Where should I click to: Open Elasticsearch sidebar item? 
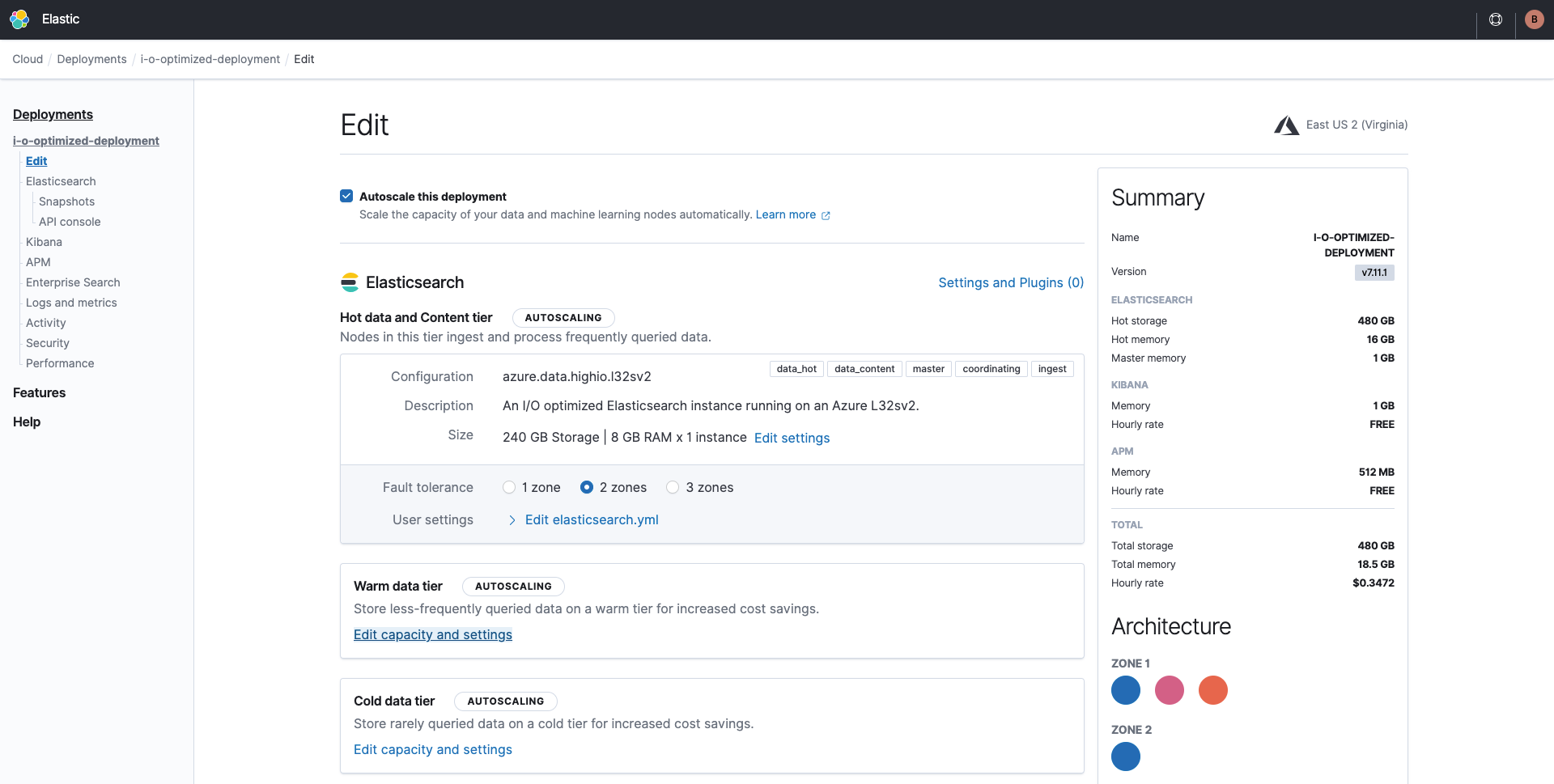[61, 181]
